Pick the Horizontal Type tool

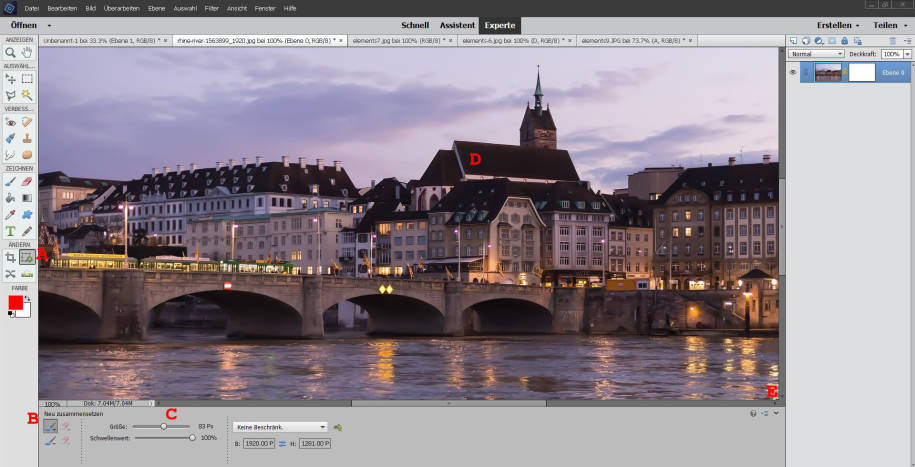(10, 231)
